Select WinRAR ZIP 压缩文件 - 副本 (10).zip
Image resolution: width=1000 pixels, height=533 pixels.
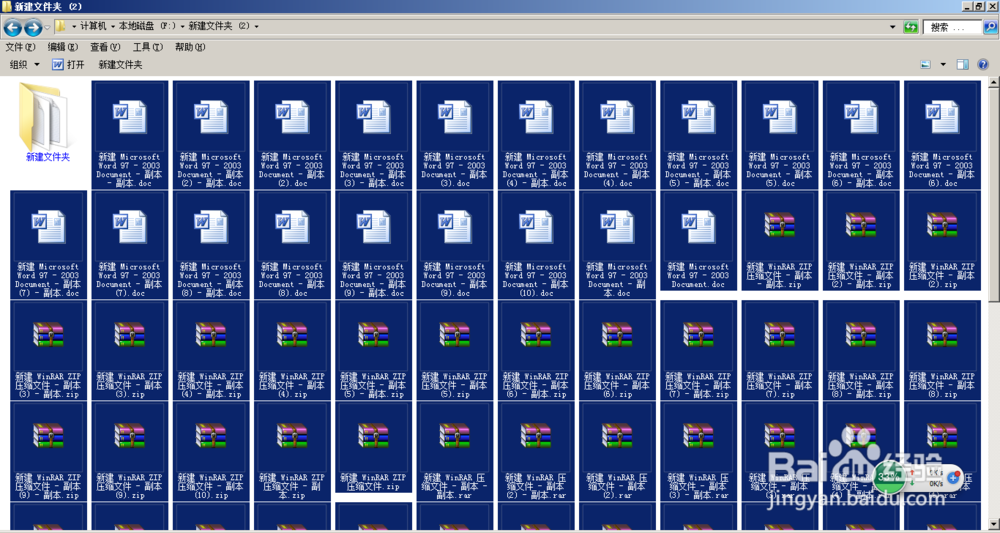211,451
